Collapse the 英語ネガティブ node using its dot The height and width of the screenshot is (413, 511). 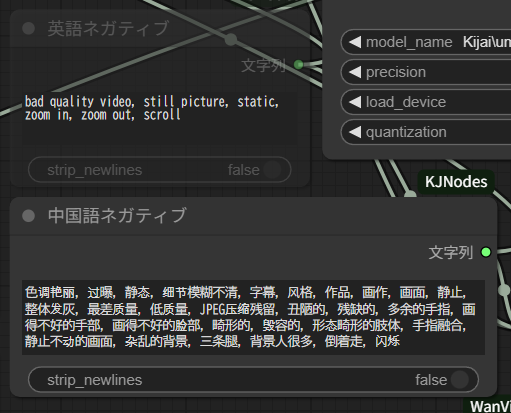28,28
